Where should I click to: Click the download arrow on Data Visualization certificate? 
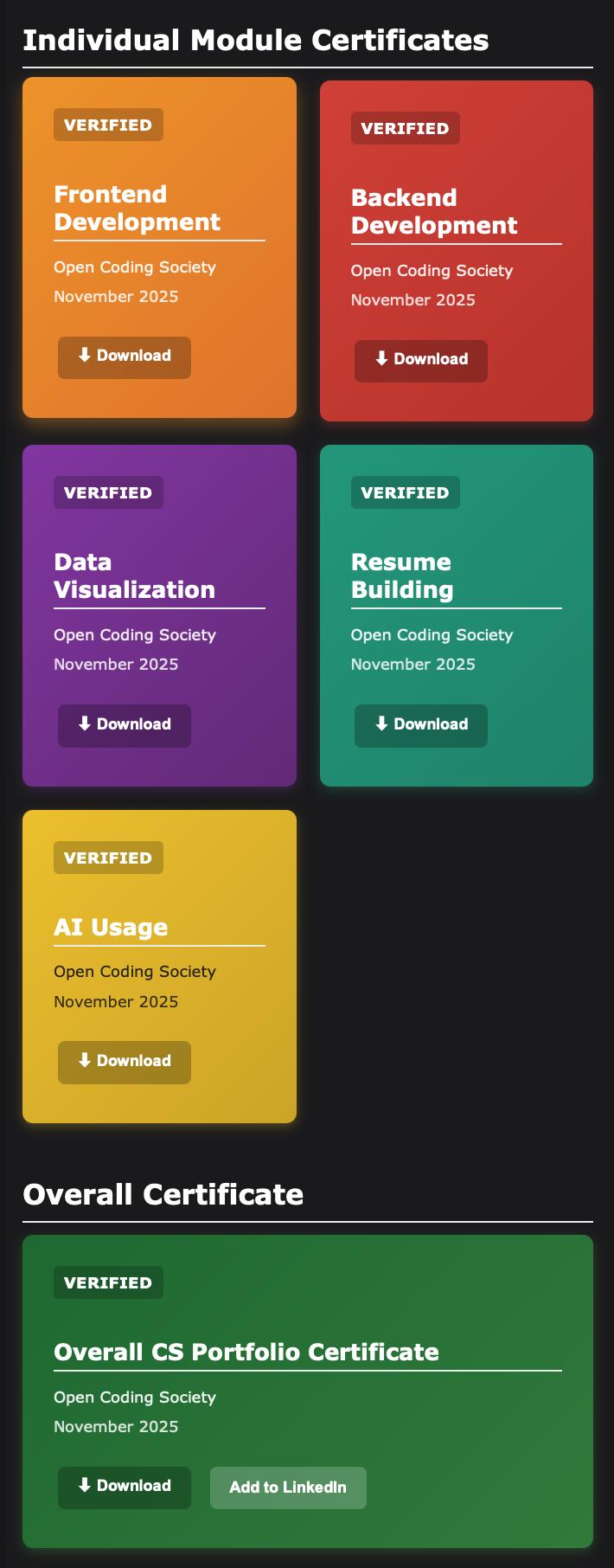coord(83,725)
